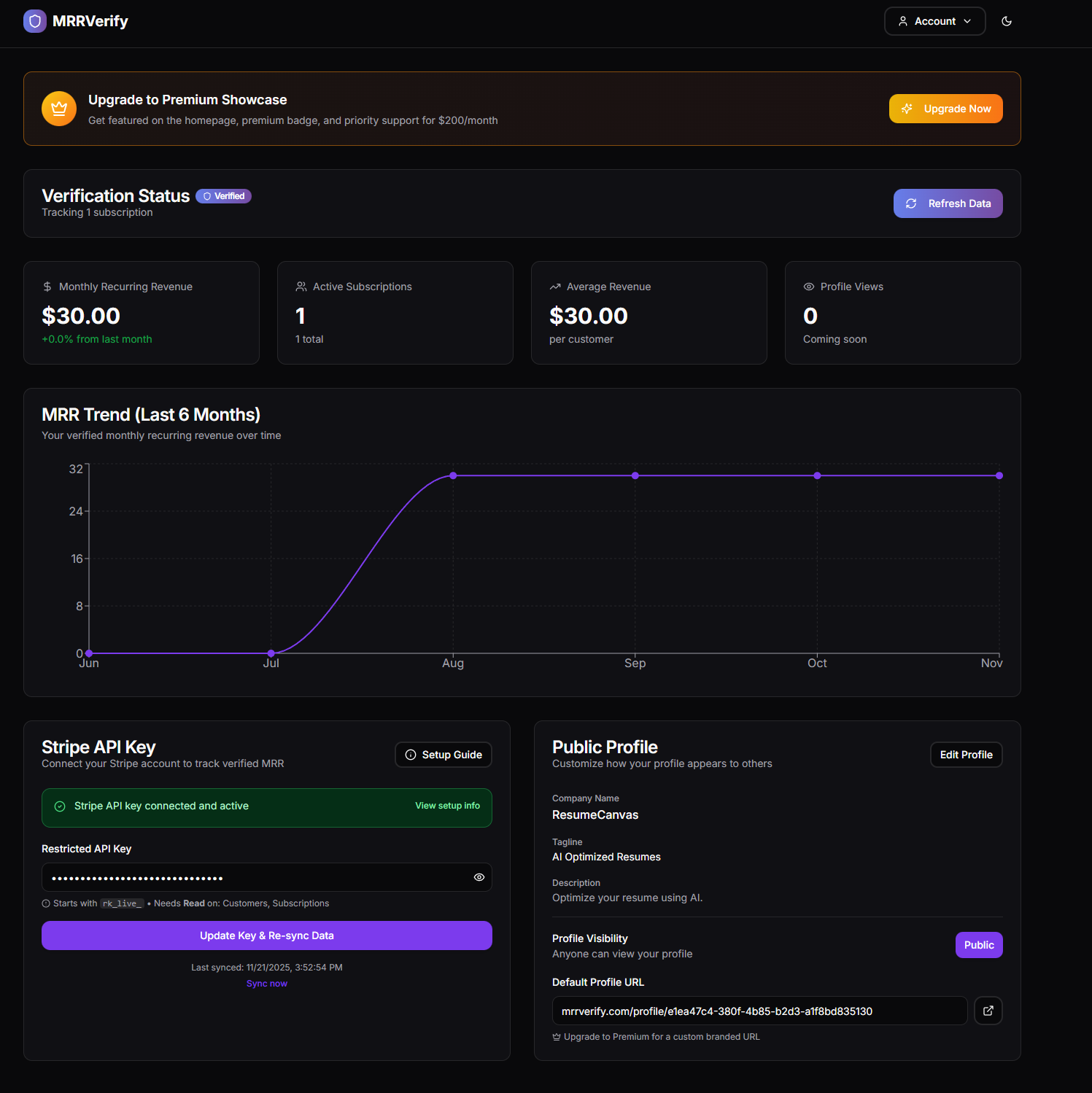Click the MRRVerify shield logo
1092x1093 pixels.
pos(34,20)
